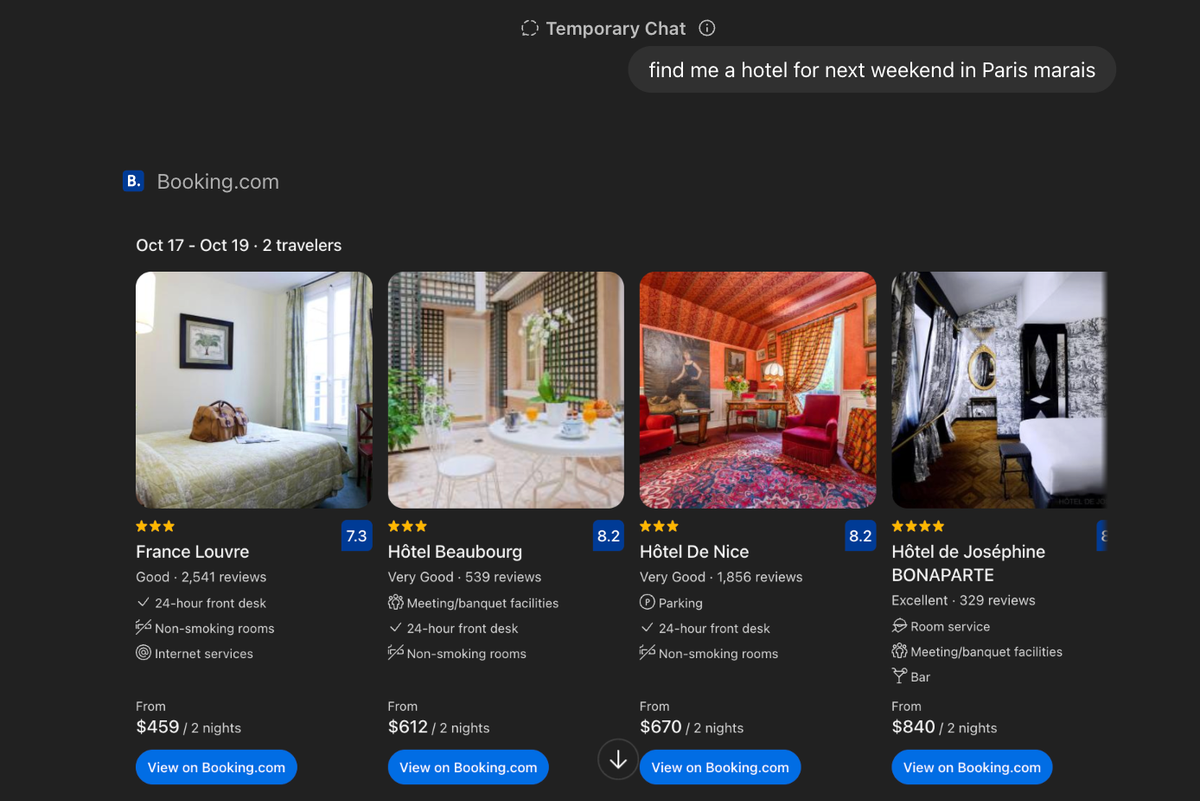The width and height of the screenshot is (1200, 801).
Task: Click the 2 travelers selection
Action: tap(303, 245)
